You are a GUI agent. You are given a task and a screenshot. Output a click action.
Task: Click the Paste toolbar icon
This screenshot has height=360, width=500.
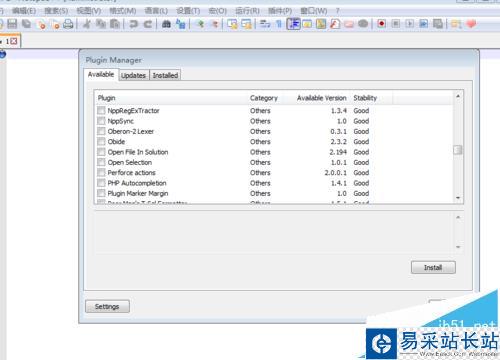pyautogui.click(x=115, y=24)
